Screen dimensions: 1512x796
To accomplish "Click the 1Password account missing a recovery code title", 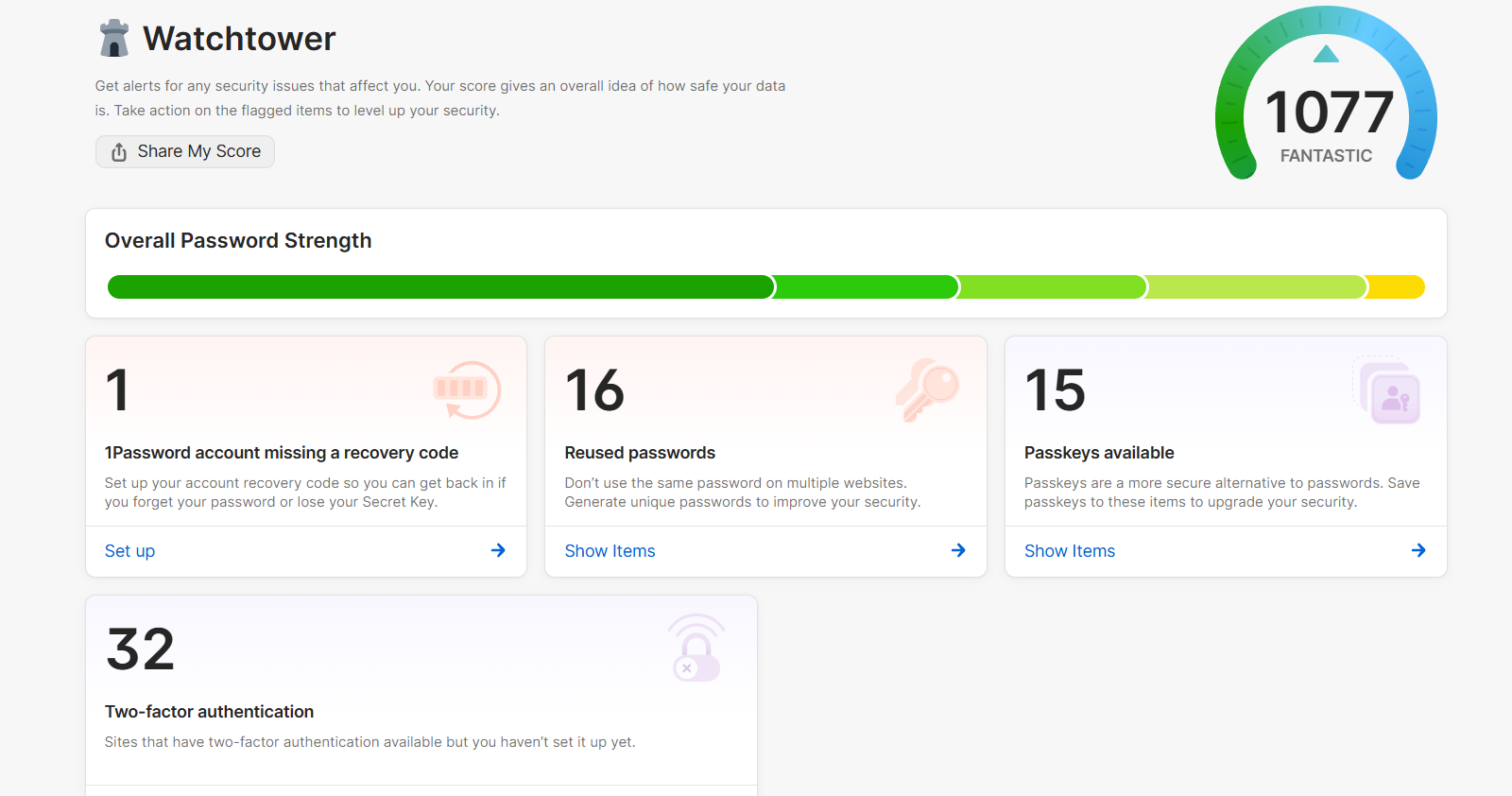I will click(x=282, y=453).
